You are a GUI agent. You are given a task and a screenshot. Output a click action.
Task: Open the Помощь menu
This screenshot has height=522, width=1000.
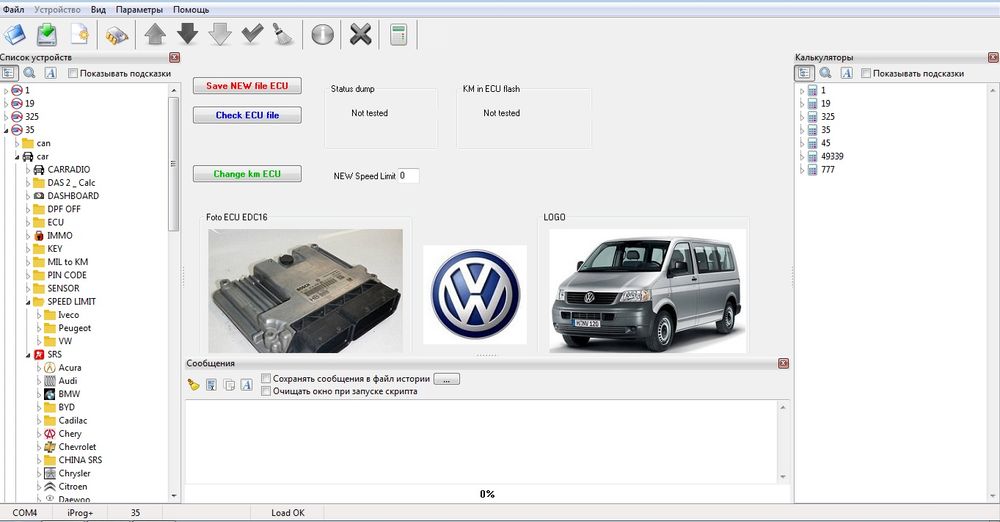click(191, 10)
